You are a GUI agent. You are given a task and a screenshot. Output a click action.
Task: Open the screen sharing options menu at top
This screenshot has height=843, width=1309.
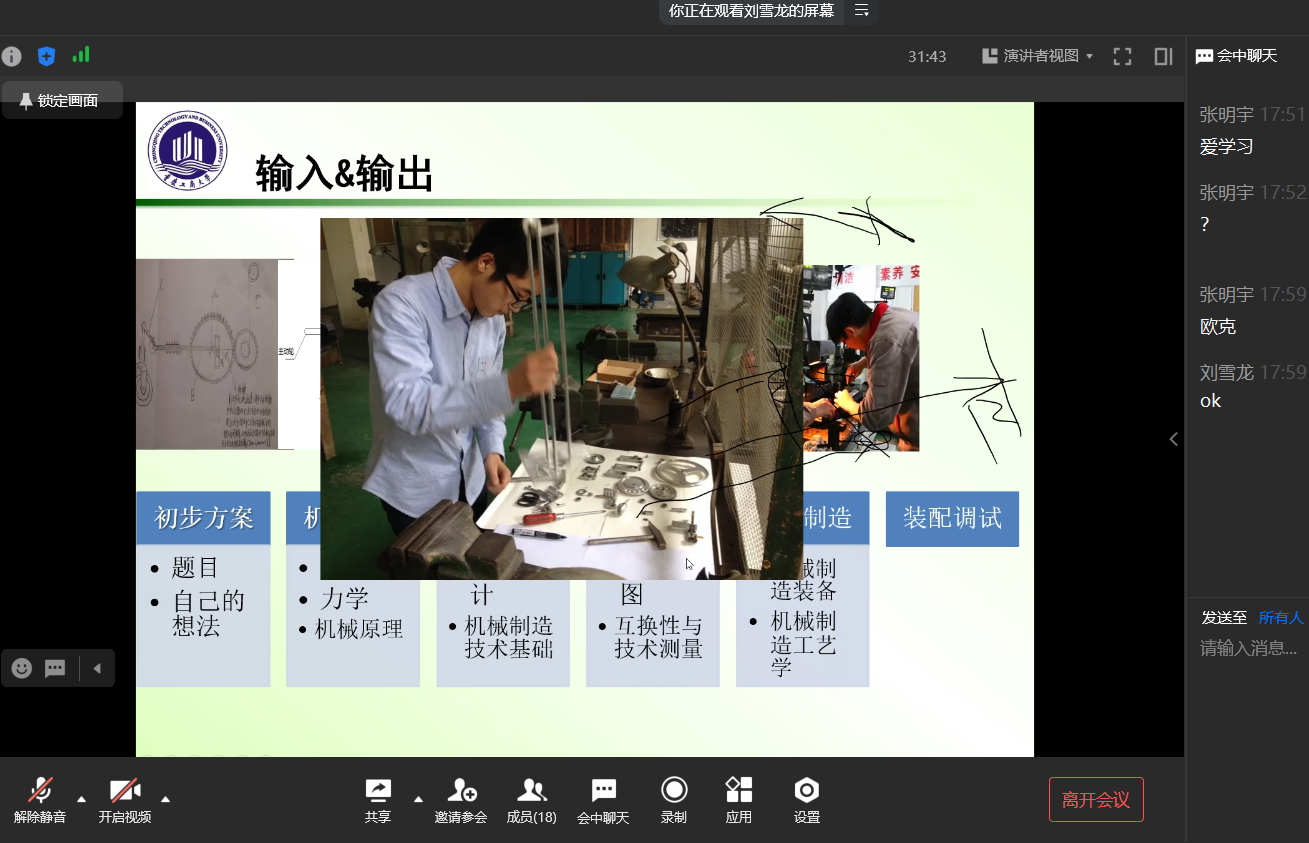tap(861, 11)
